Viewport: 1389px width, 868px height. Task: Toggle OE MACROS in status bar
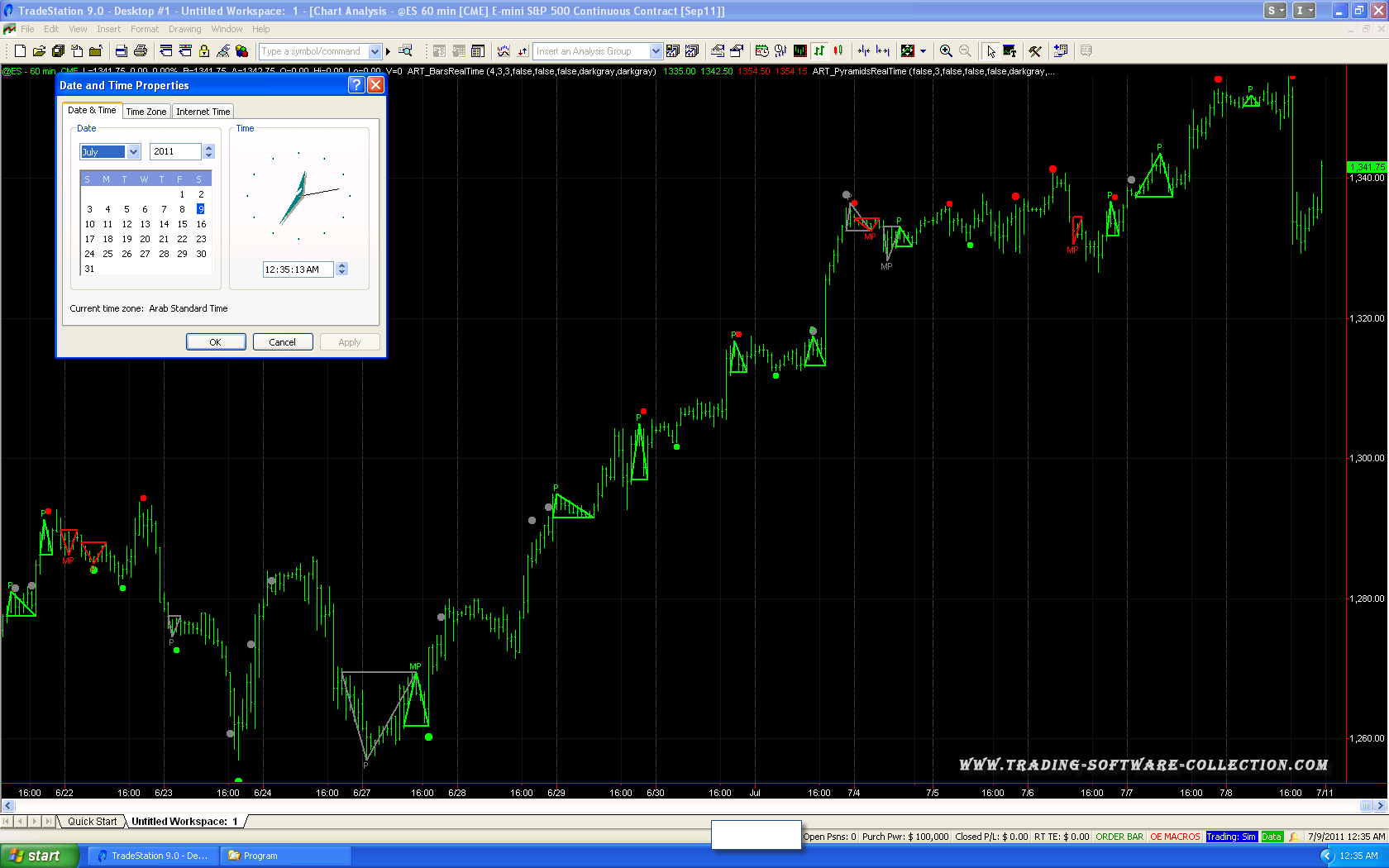click(x=1175, y=837)
